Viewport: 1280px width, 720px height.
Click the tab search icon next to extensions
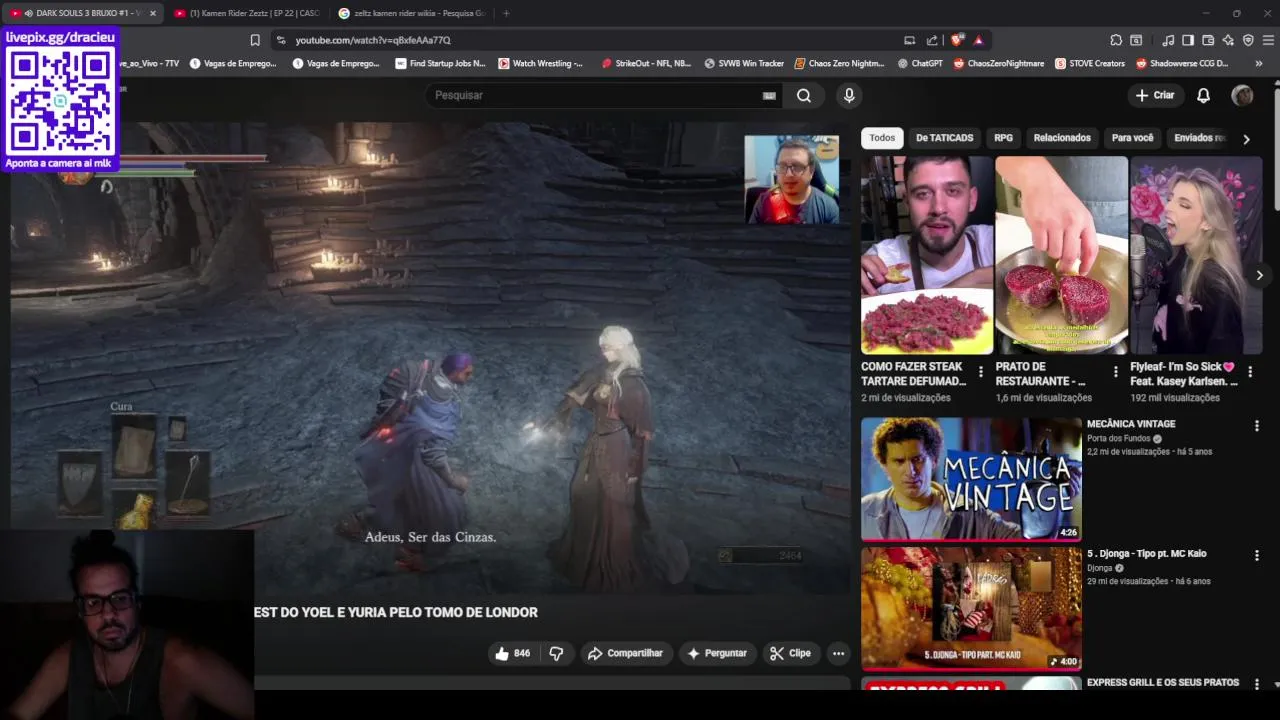1136,40
